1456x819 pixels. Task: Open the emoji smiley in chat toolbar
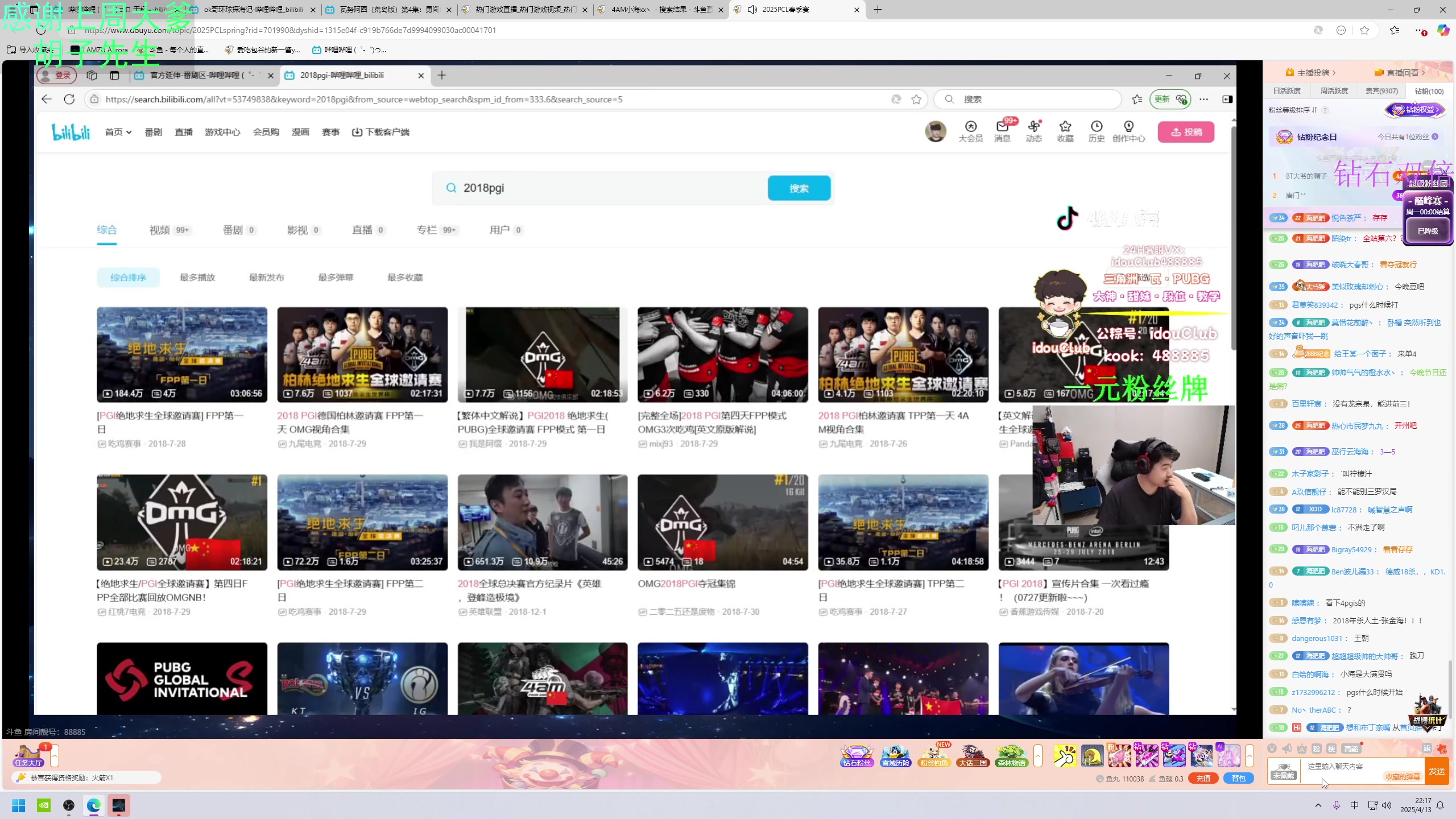pos(1272,748)
